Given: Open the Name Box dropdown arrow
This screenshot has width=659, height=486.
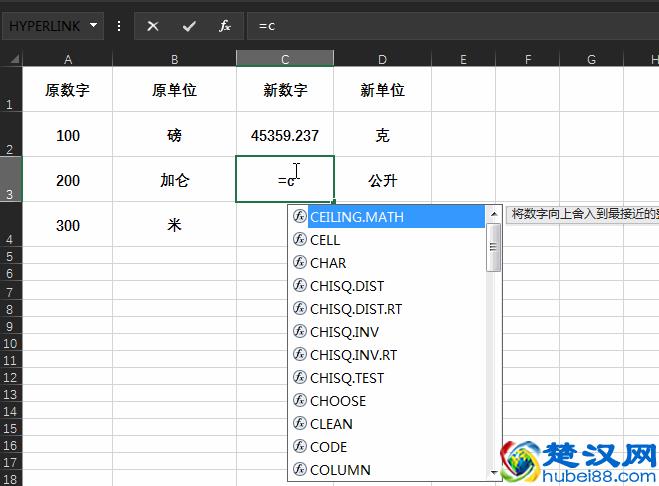Looking at the screenshot, I should pyautogui.click(x=94, y=26).
